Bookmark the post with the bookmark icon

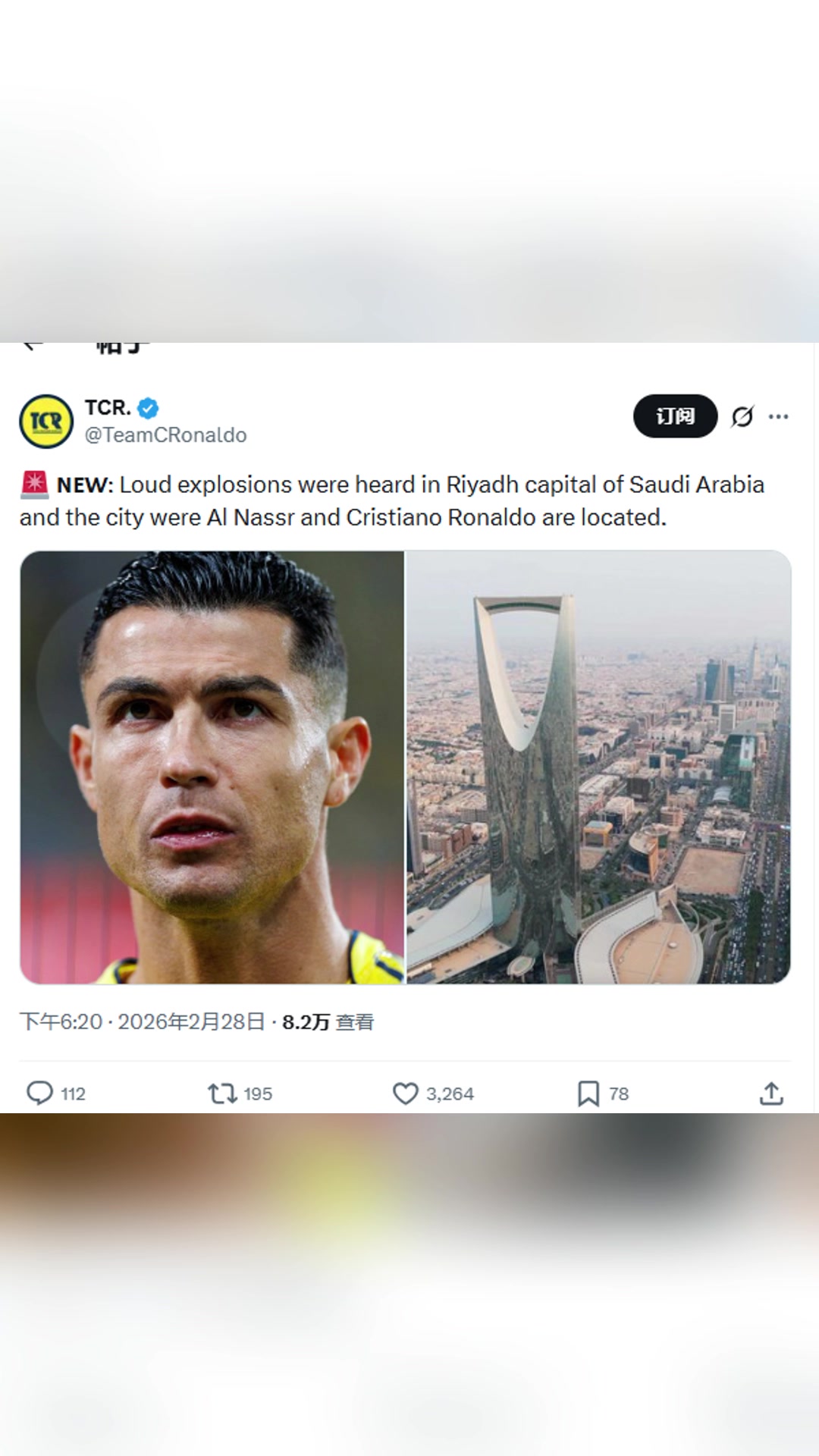point(588,1093)
